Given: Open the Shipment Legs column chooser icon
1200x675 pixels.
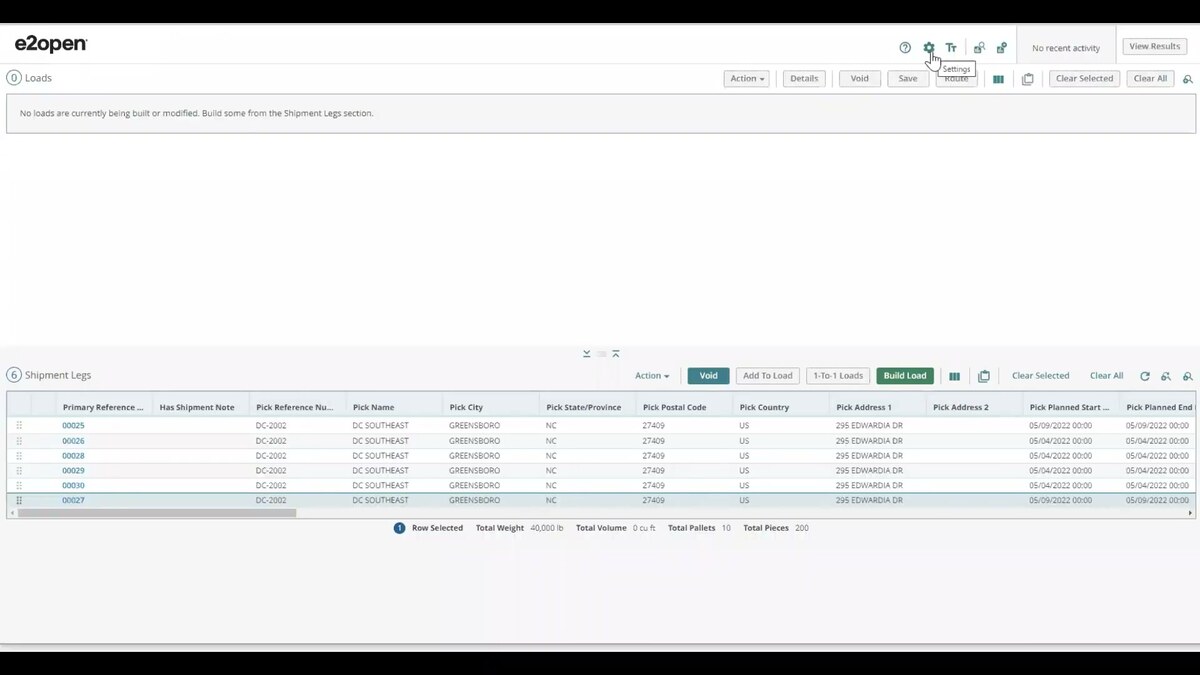Looking at the screenshot, I should 954,376.
